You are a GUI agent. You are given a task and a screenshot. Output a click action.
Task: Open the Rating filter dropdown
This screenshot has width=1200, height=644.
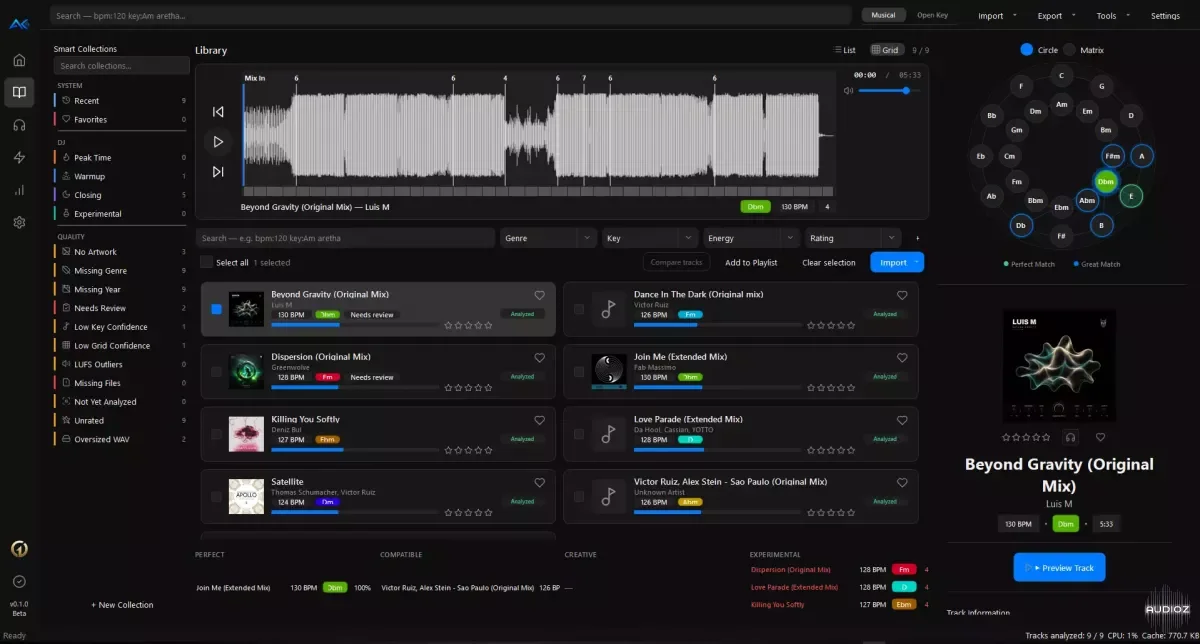click(x=852, y=238)
